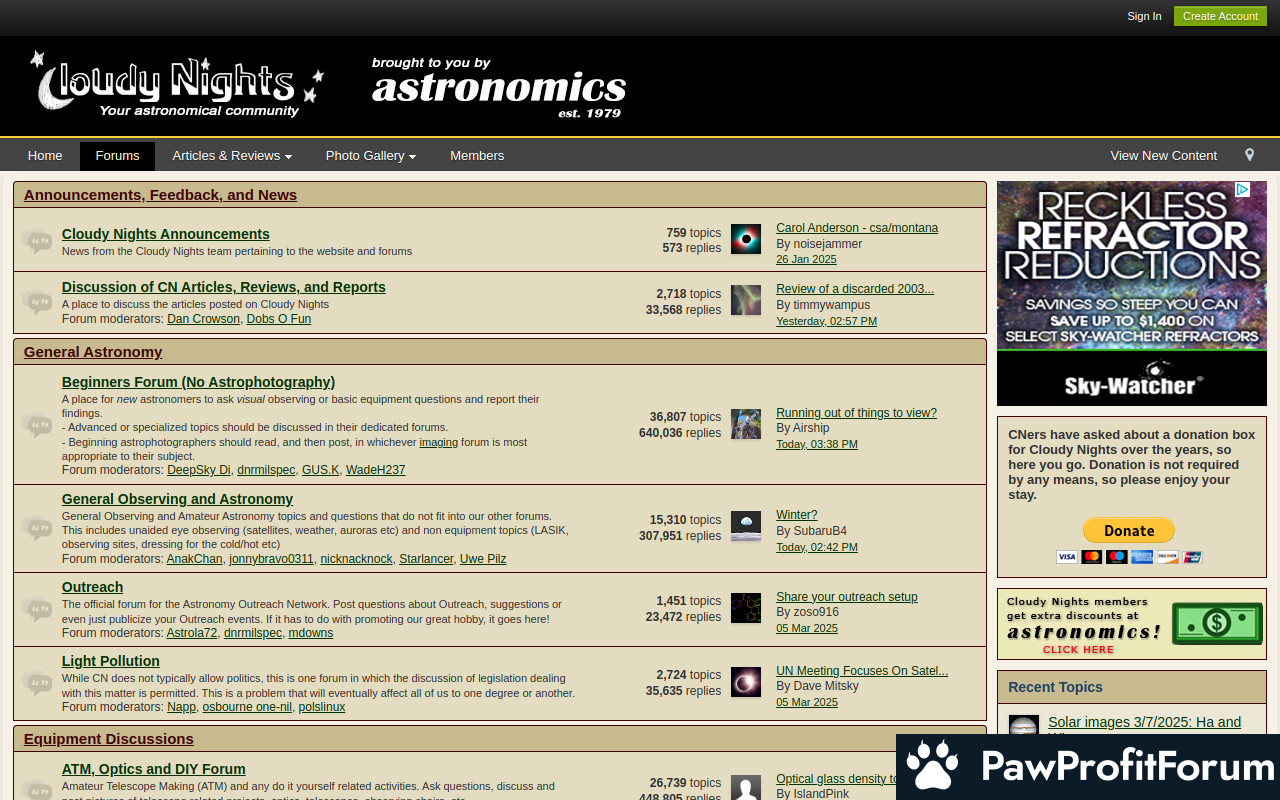
Task: Open the Running out of things to view? topic
Action: tap(856, 413)
